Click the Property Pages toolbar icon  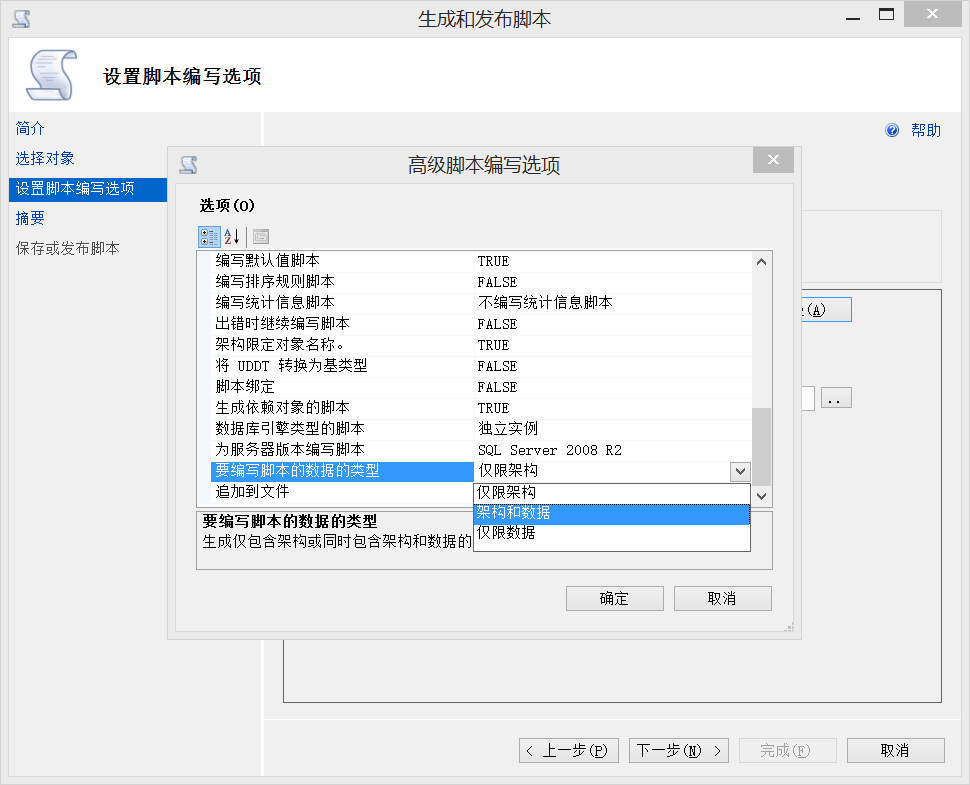tap(261, 236)
